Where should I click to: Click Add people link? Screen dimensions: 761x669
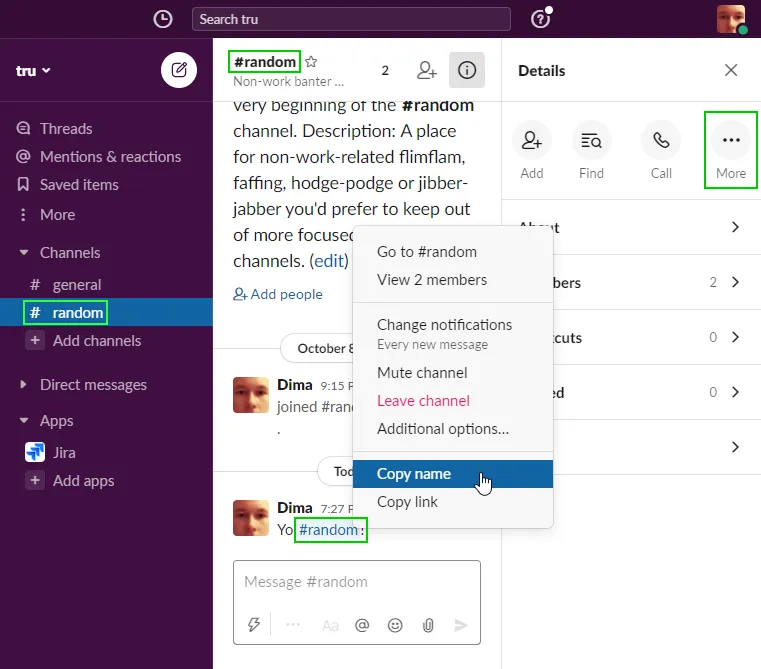coord(278,294)
